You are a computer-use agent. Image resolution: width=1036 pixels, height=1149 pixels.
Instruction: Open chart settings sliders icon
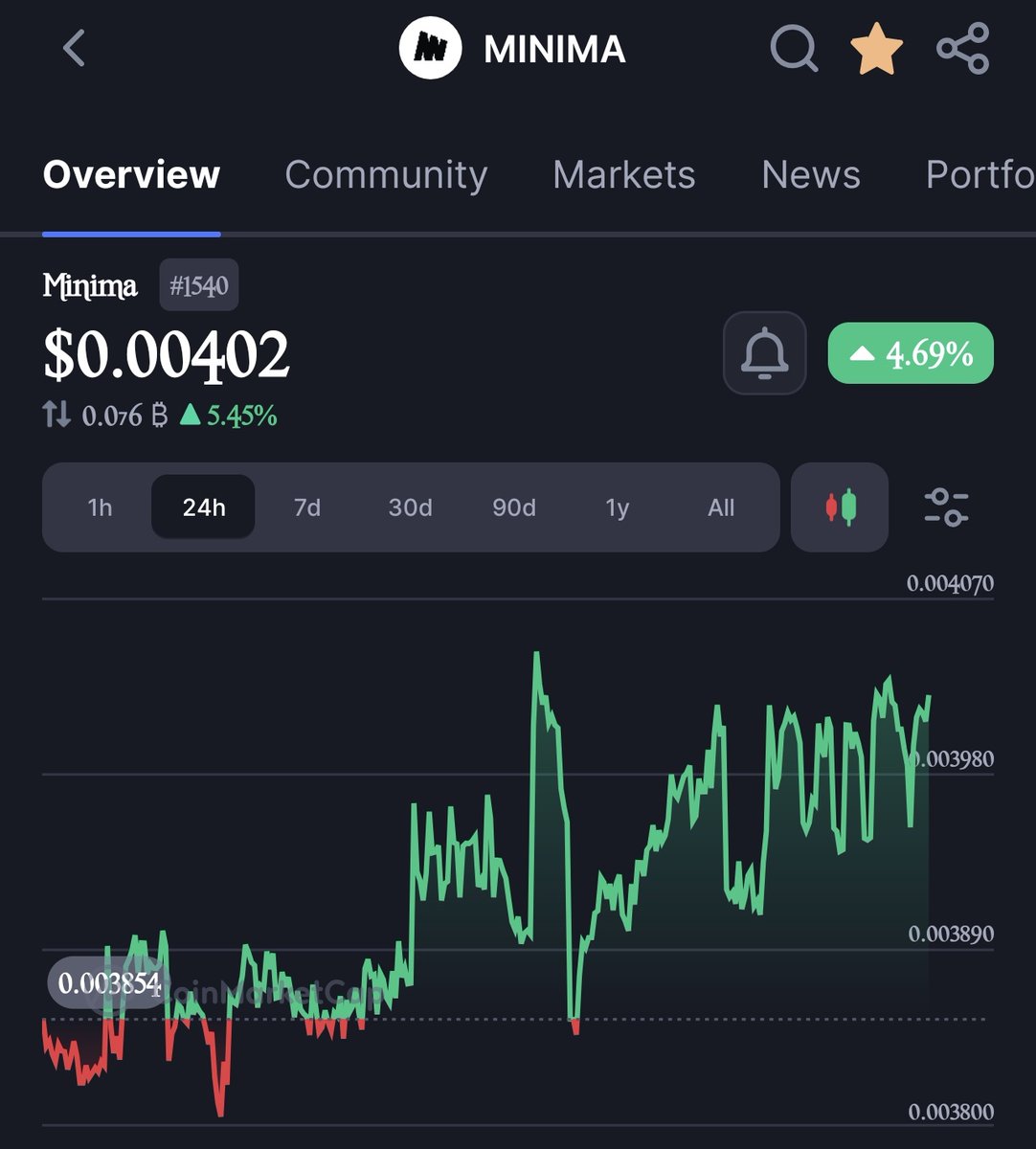(946, 507)
